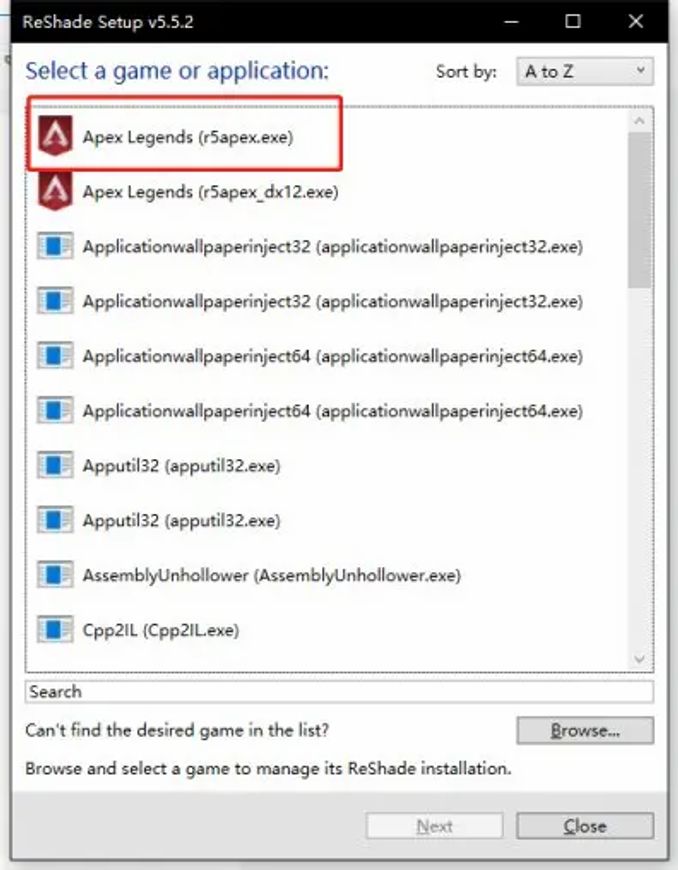Viewport: 678px width, 870px height.
Task: Click the vertical scrollbar thumb
Action: 640,210
